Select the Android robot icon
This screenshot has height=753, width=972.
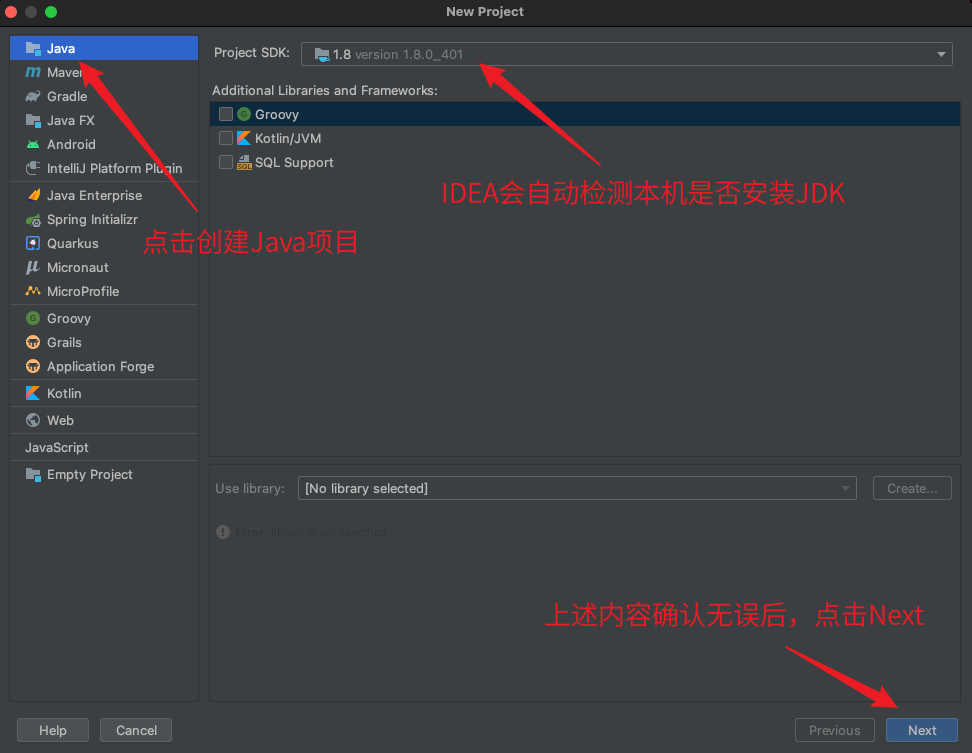click(33, 145)
